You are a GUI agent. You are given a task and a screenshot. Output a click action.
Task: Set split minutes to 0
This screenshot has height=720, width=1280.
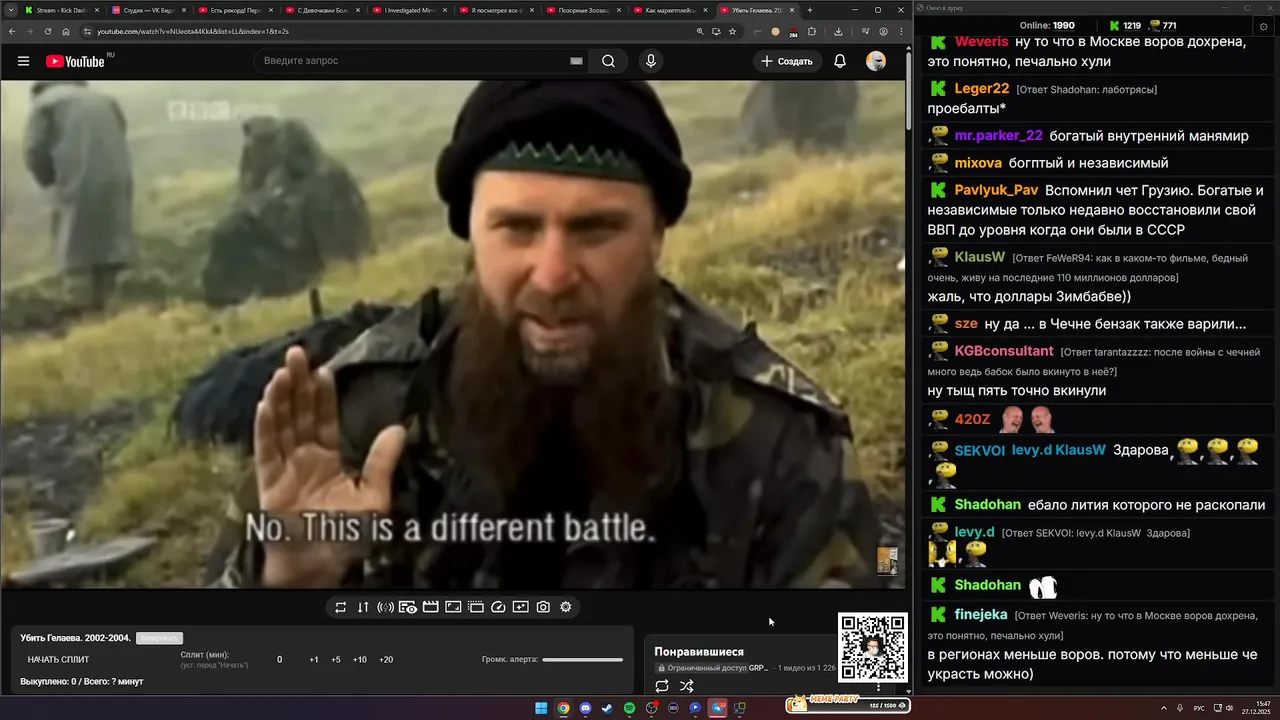tap(280, 660)
